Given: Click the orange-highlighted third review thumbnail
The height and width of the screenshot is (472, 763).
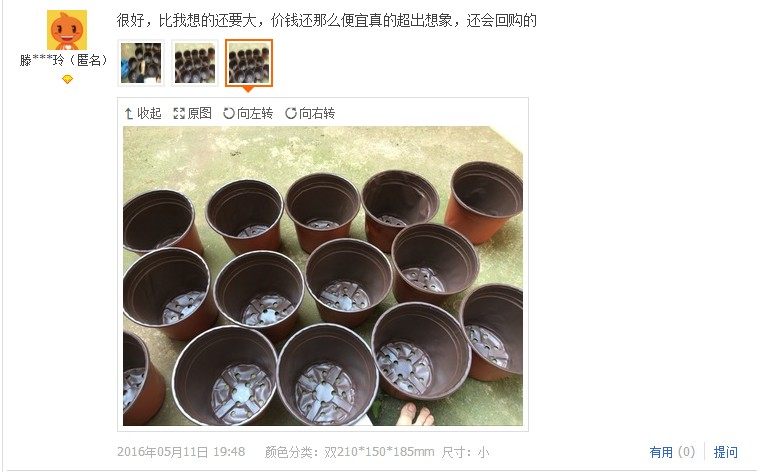Looking at the screenshot, I should click(x=249, y=63).
